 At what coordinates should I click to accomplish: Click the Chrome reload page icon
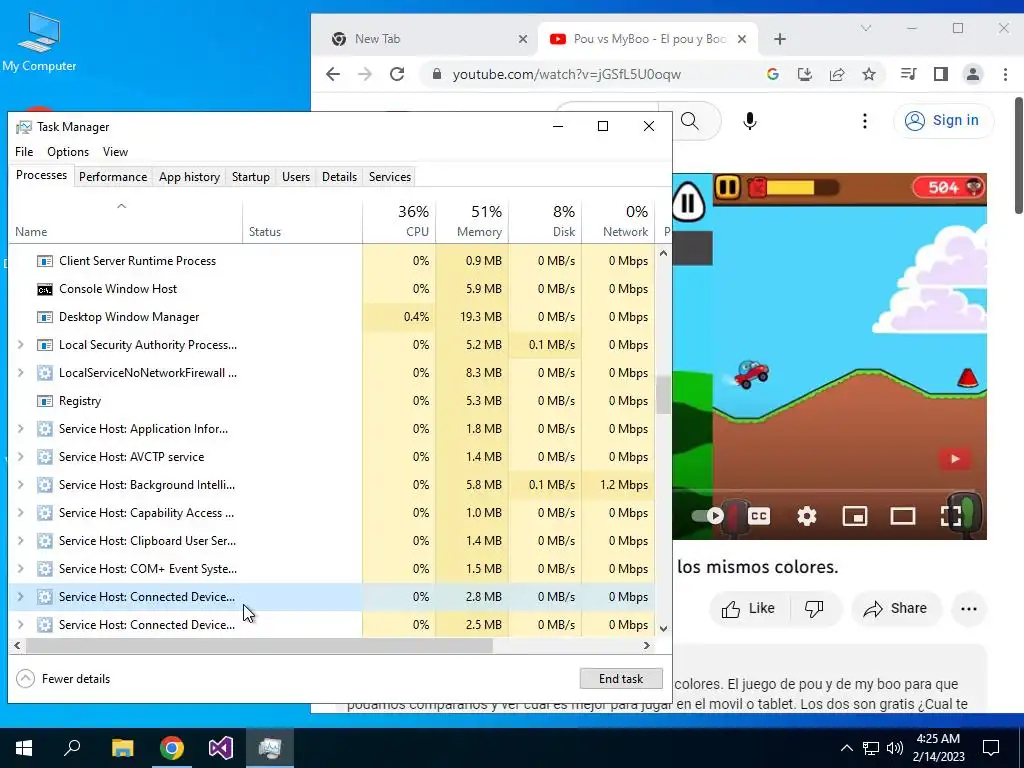tap(397, 74)
